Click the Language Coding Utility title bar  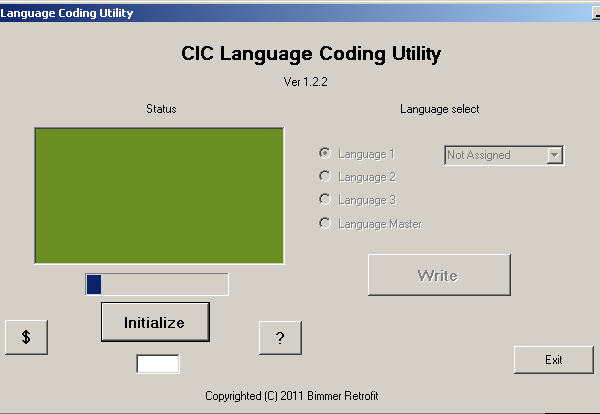point(300,13)
